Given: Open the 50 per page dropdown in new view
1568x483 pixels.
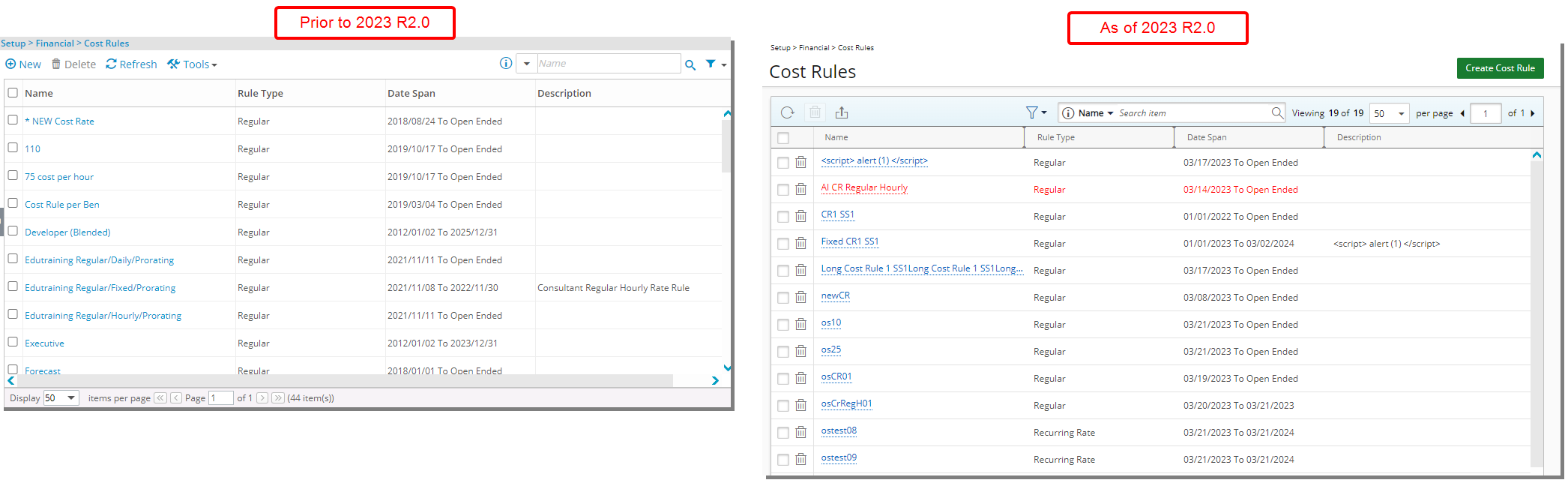Looking at the screenshot, I should click(1390, 113).
